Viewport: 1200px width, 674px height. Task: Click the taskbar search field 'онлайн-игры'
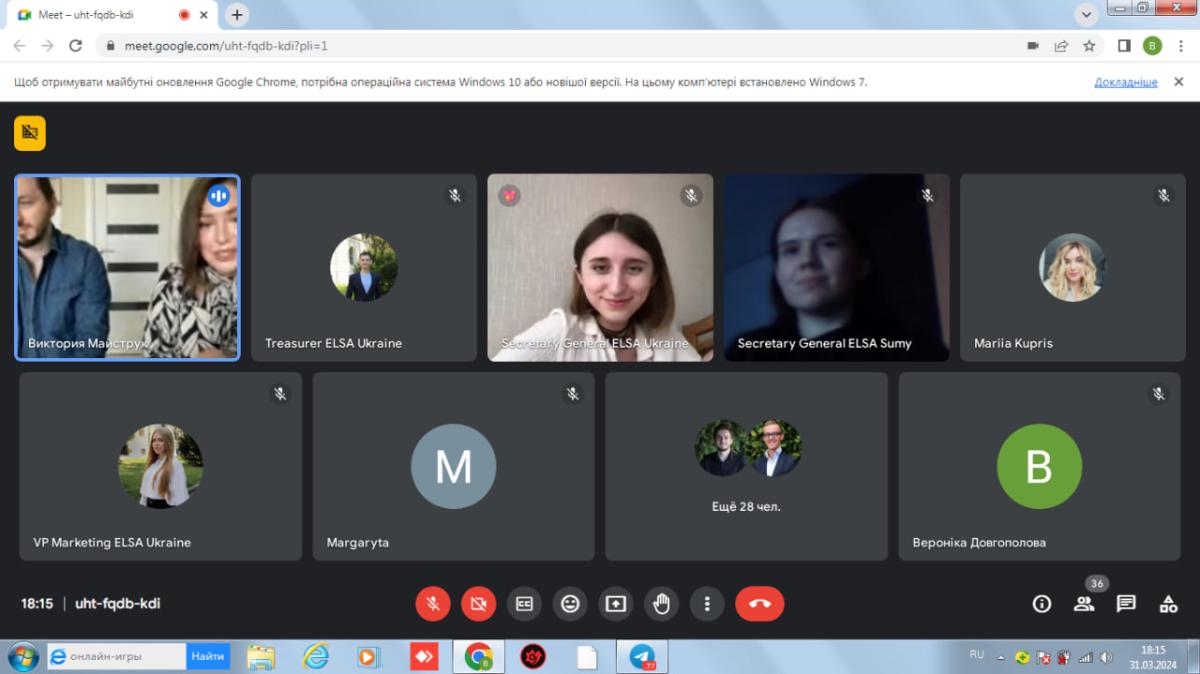(x=116, y=657)
